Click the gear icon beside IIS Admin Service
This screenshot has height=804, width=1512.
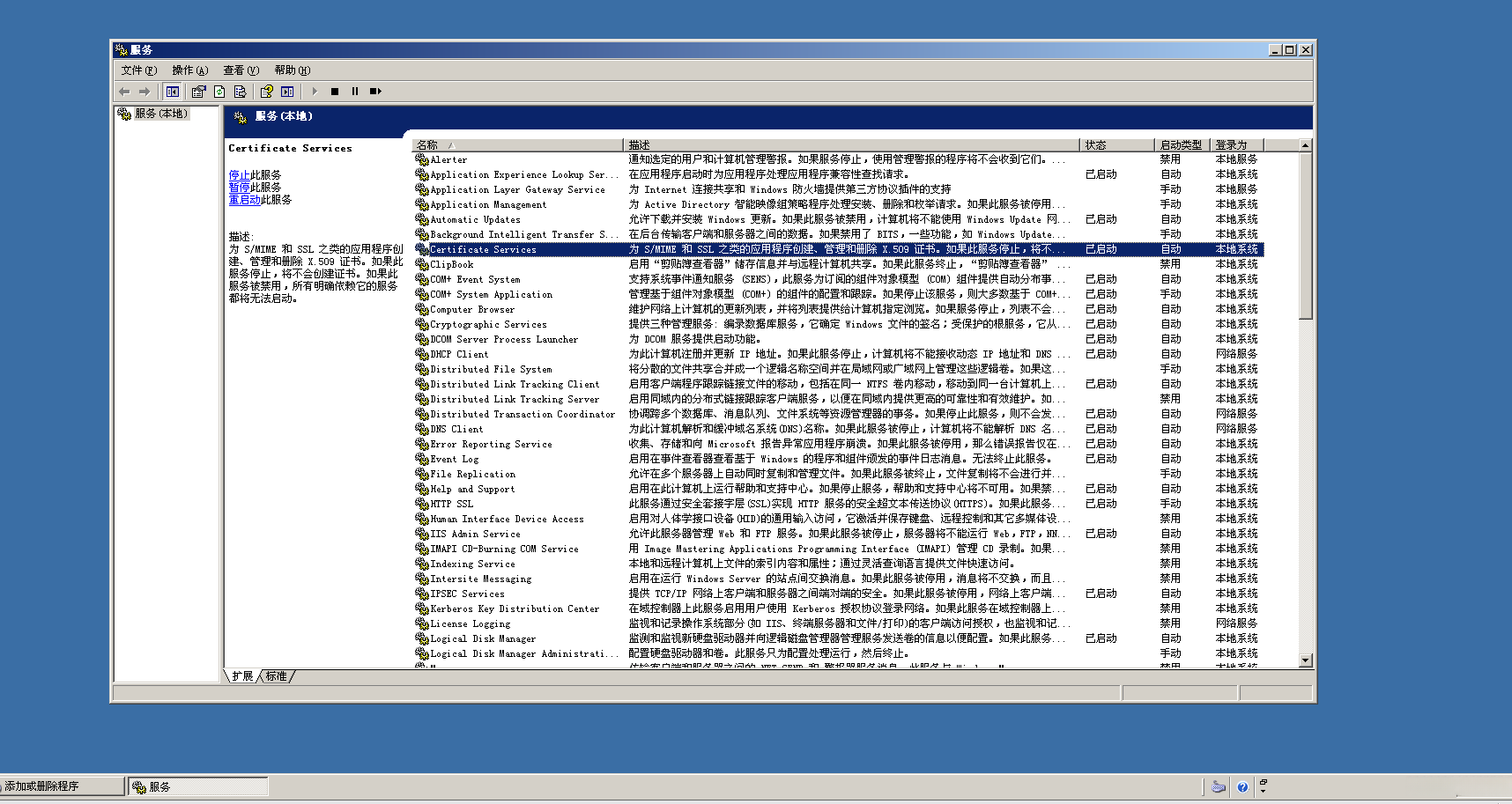click(422, 534)
